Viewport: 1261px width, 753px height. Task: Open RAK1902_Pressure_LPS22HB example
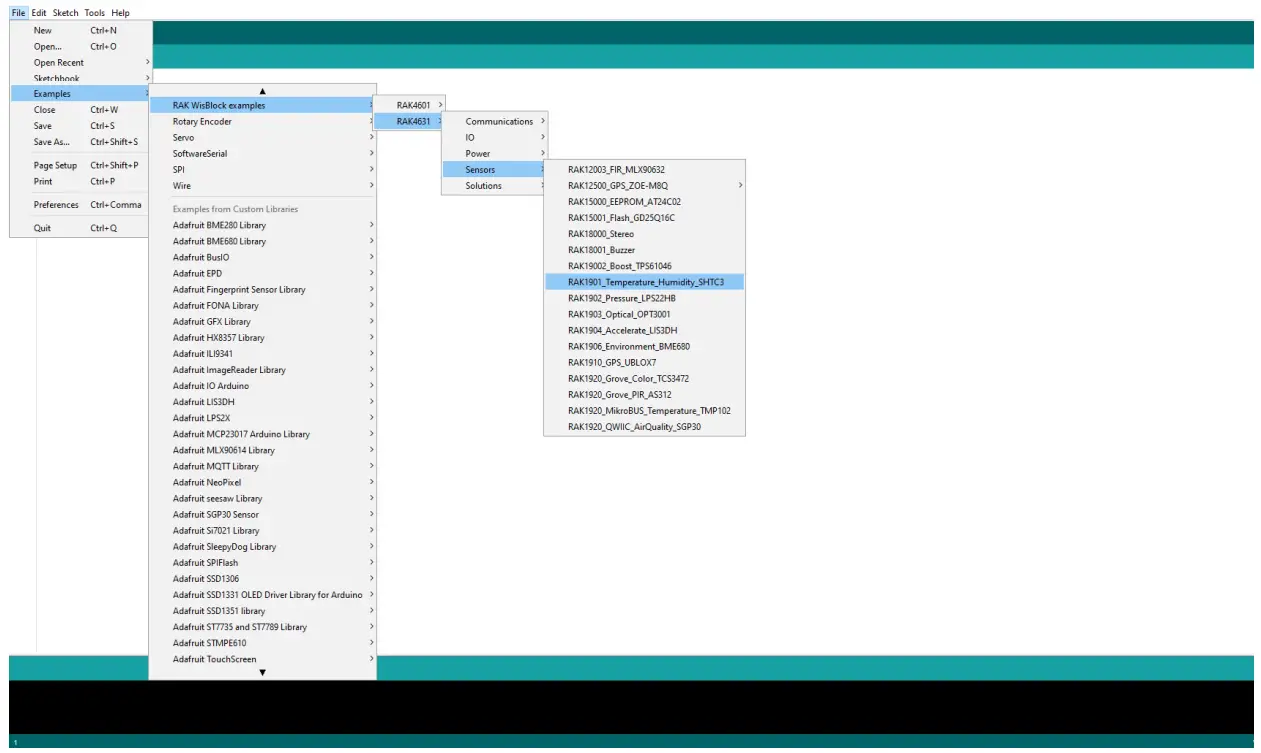point(644,298)
